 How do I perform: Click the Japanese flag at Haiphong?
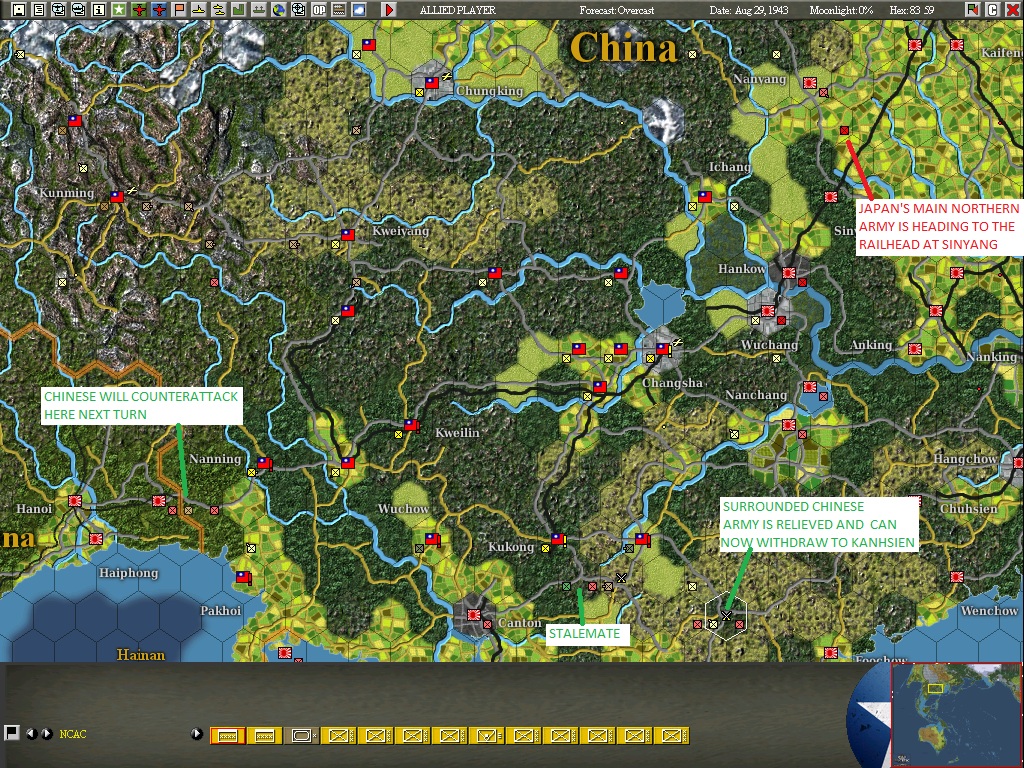96,539
